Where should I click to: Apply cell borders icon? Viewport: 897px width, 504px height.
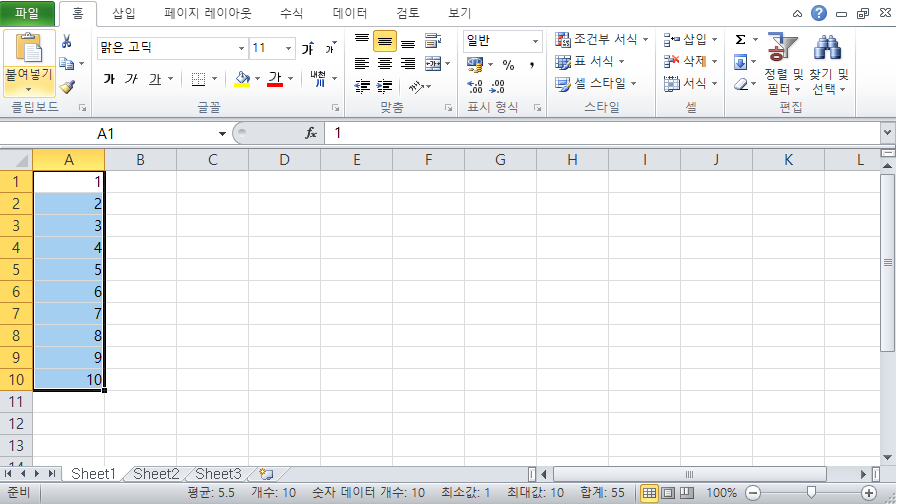198,79
